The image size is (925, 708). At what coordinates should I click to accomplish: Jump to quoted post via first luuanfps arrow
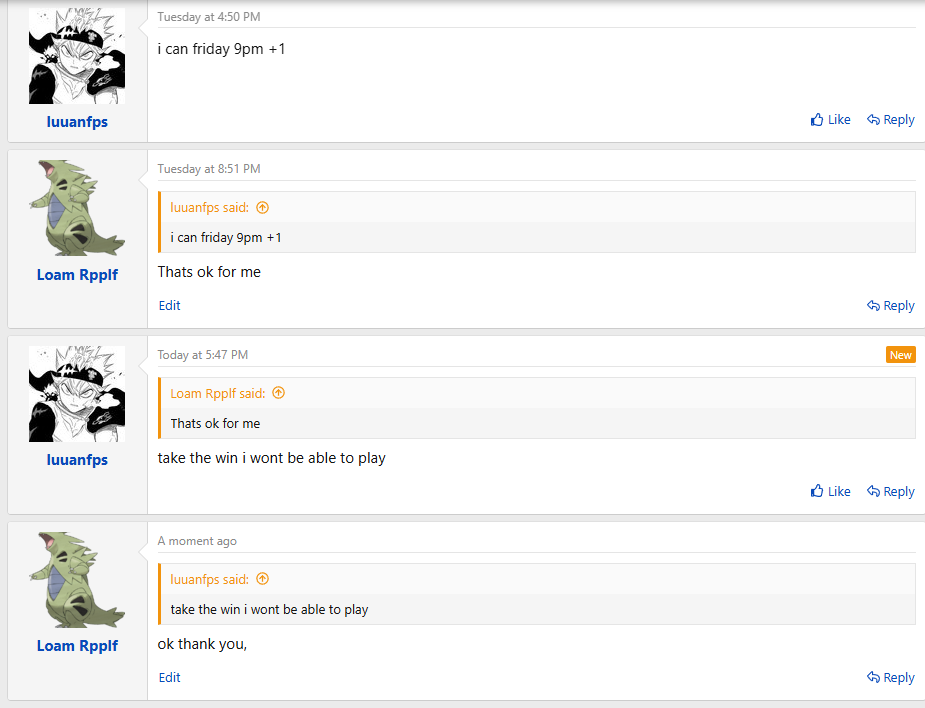coord(262,208)
